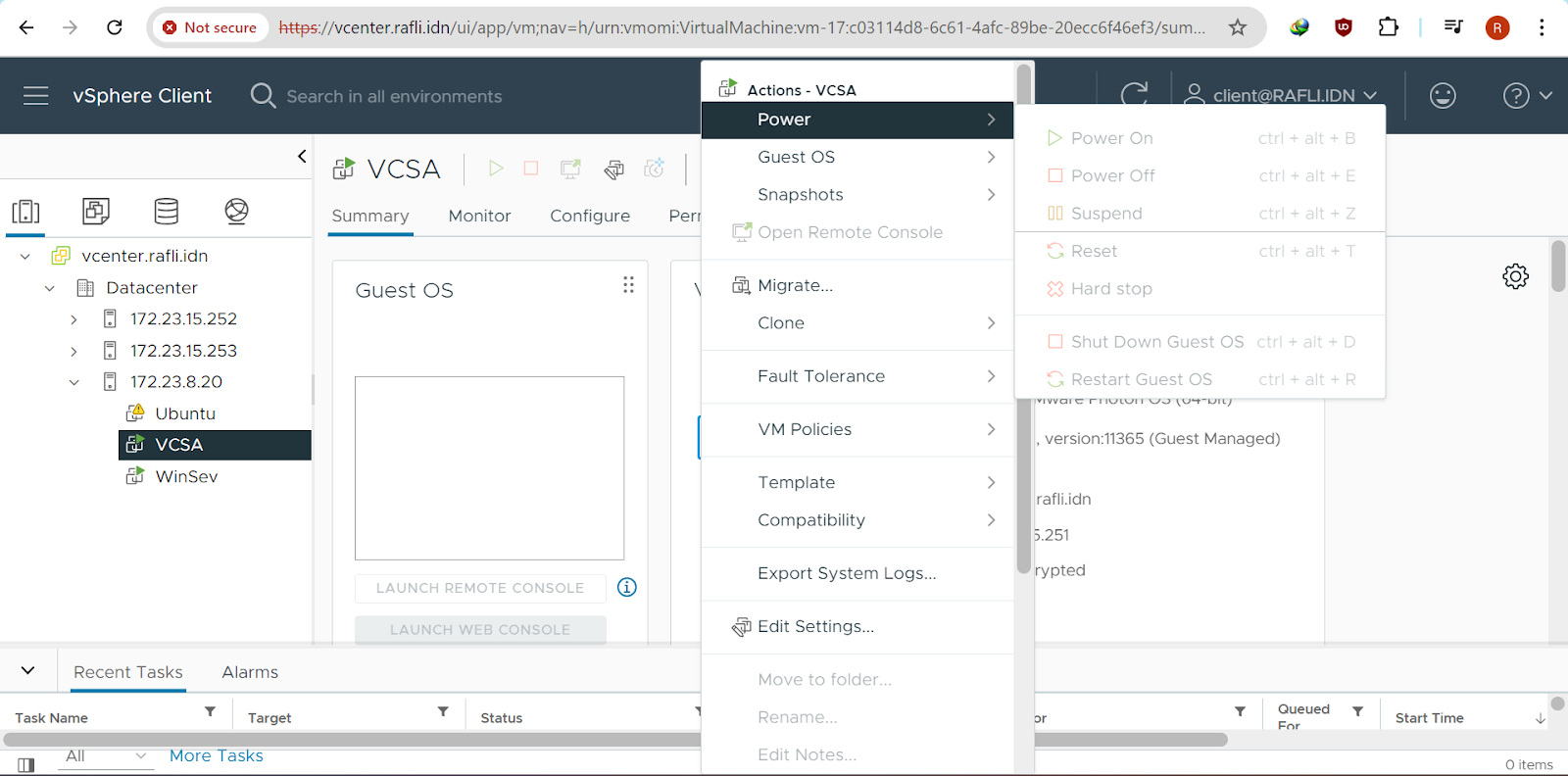Open the Networking inventory view

(236, 211)
